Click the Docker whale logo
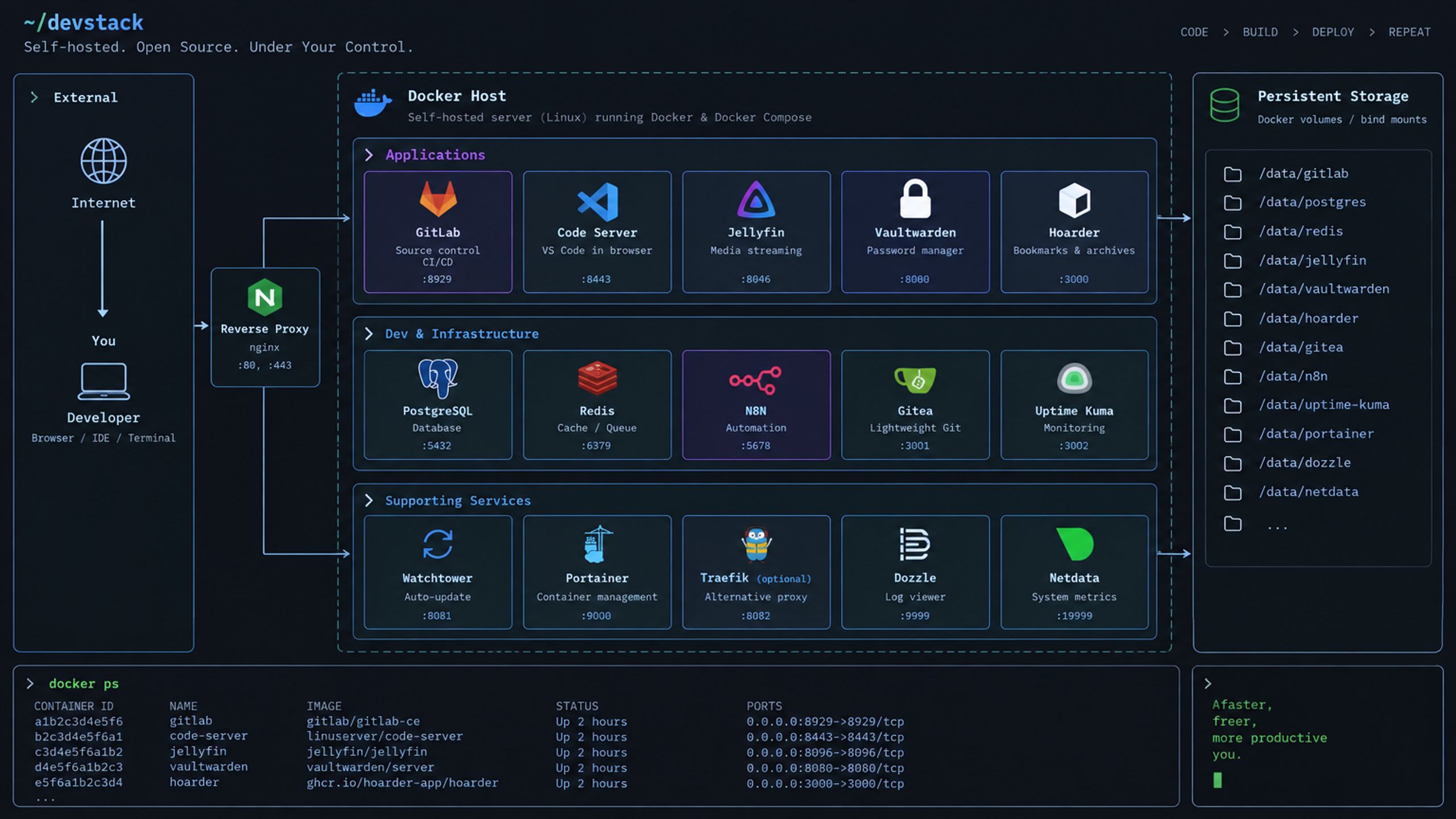The width and height of the screenshot is (1456, 819). pos(373,104)
